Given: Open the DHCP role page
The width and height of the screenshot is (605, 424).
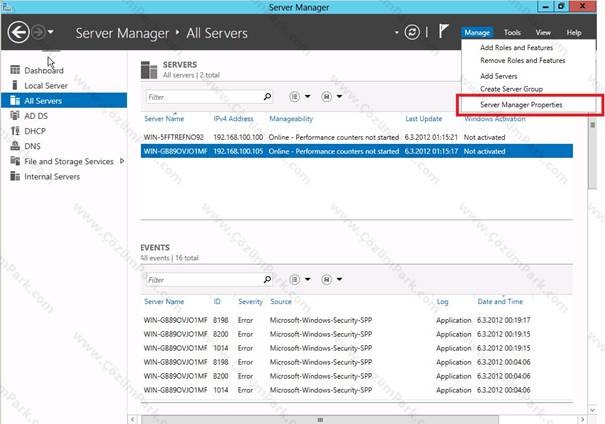Looking at the screenshot, I should click(35, 131).
